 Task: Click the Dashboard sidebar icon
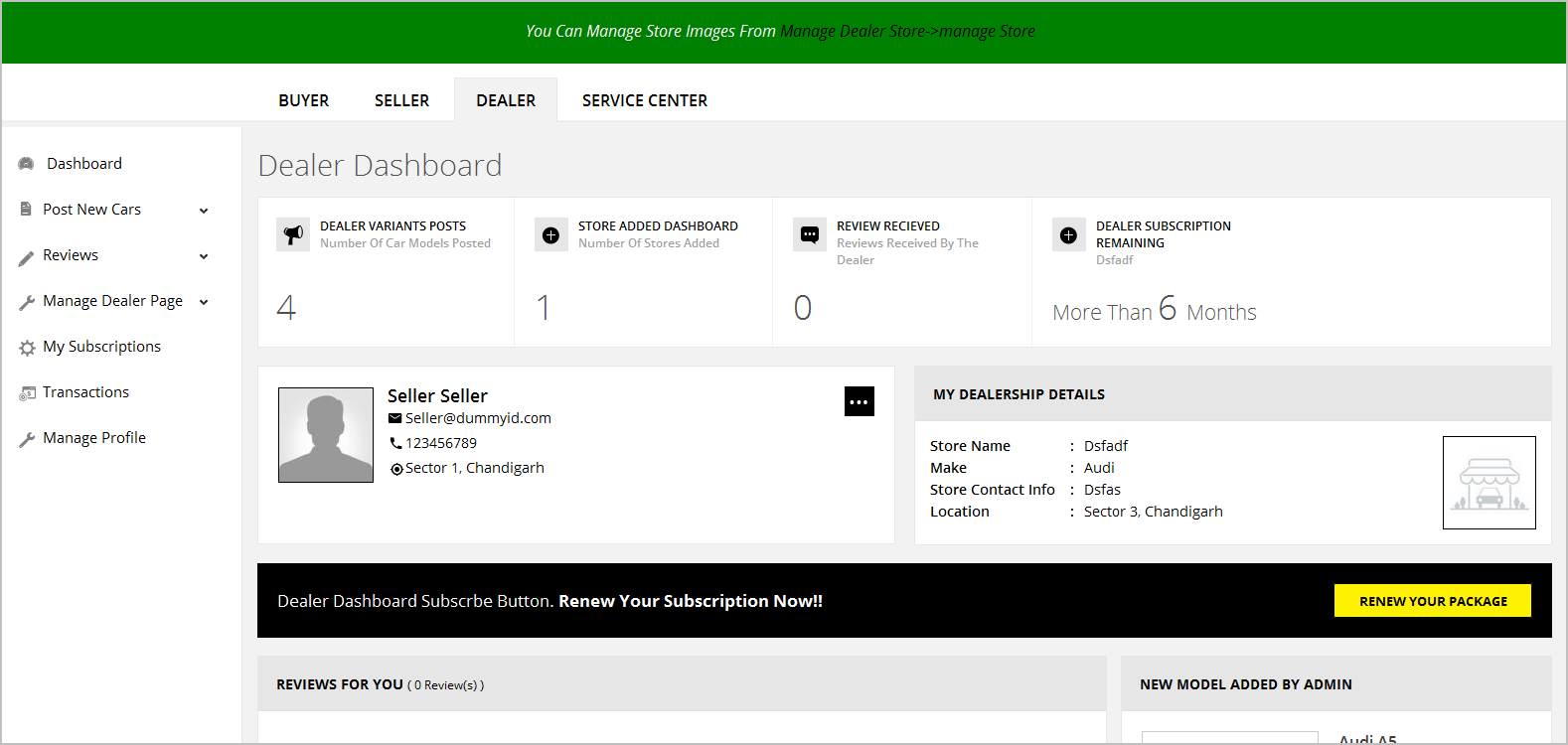(26, 164)
